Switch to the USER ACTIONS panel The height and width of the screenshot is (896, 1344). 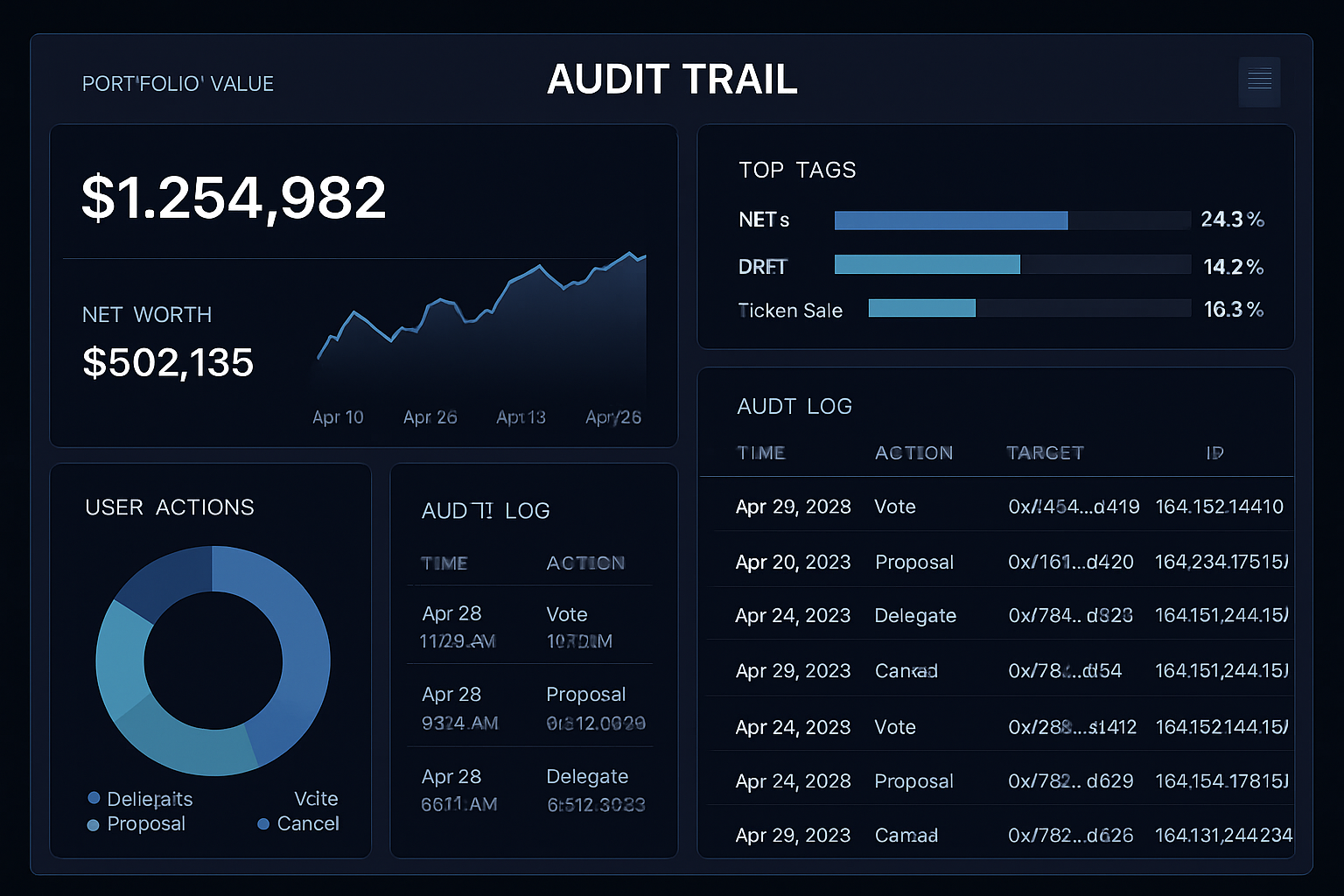pos(170,507)
